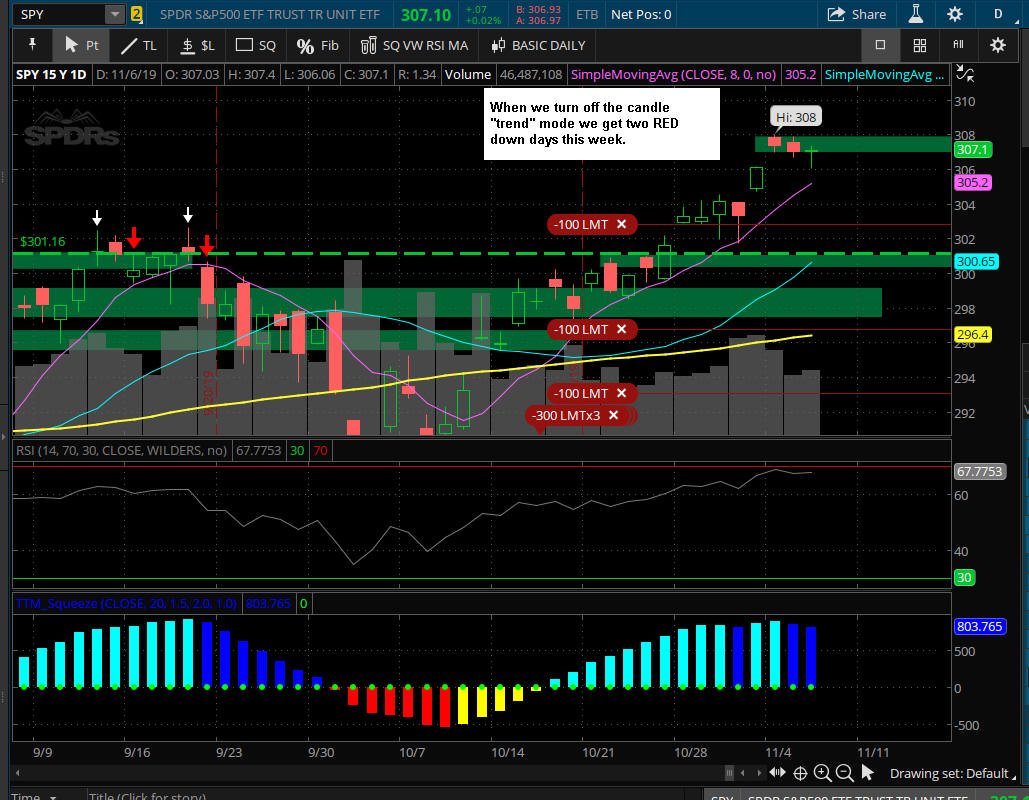The width and height of the screenshot is (1029, 800).
Task: Toggle the $L price level tool
Action: [x=198, y=45]
